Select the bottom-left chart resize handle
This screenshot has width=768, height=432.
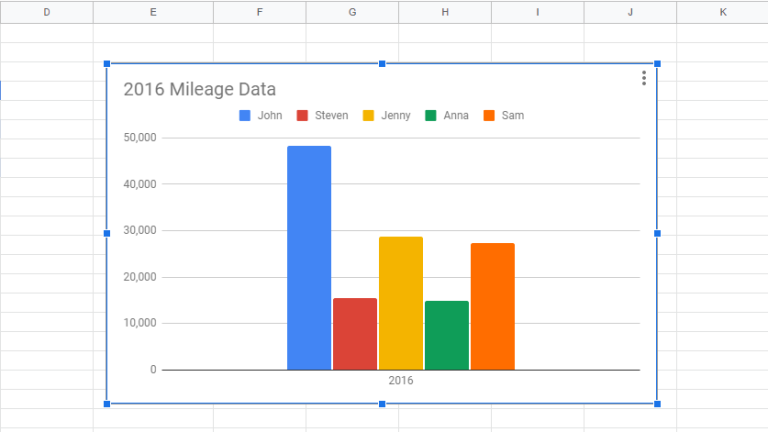[x=107, y=404]
